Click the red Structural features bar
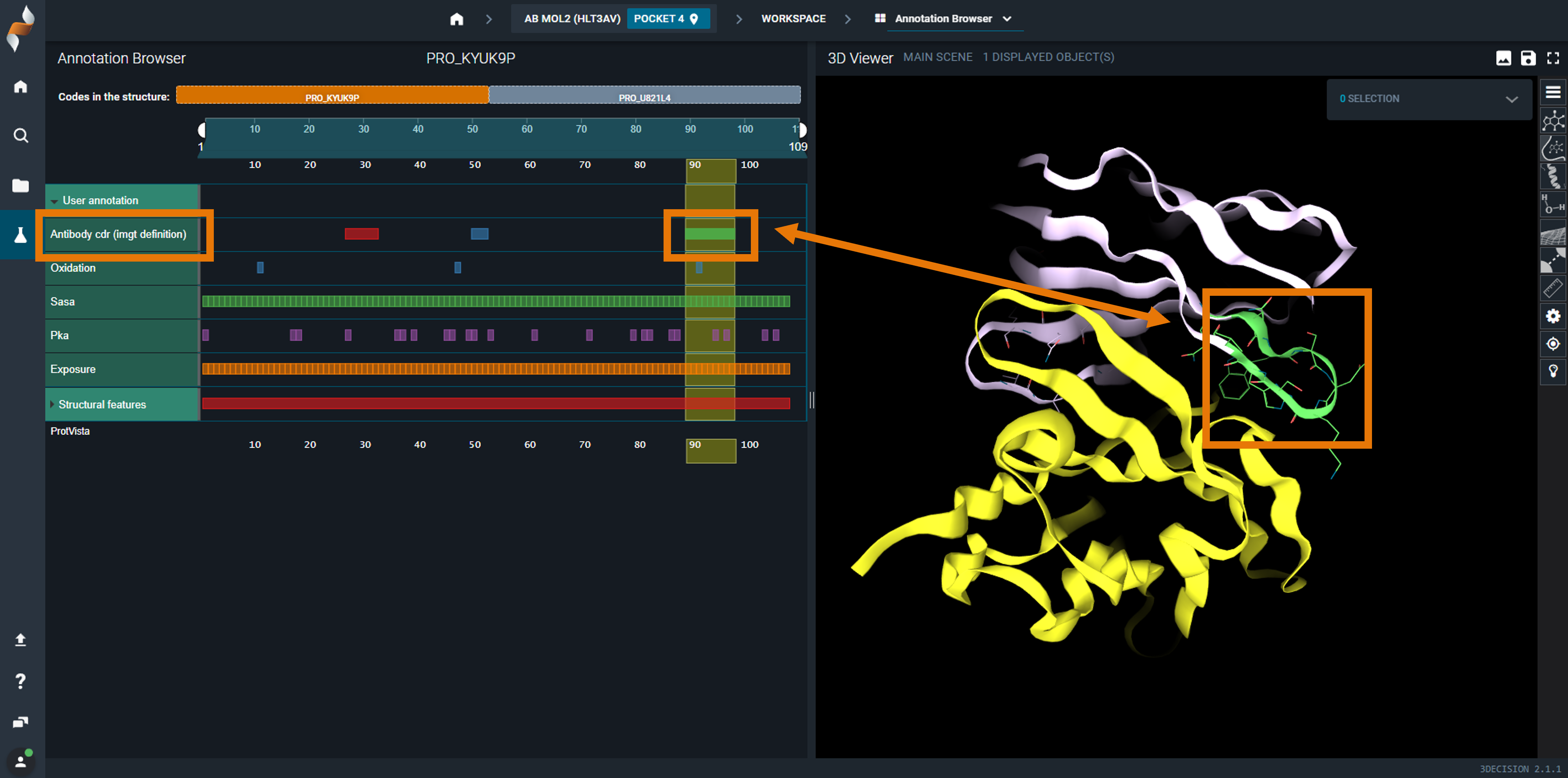The height and width of the screenshot is (778, 1568). [x=495, y=403]
